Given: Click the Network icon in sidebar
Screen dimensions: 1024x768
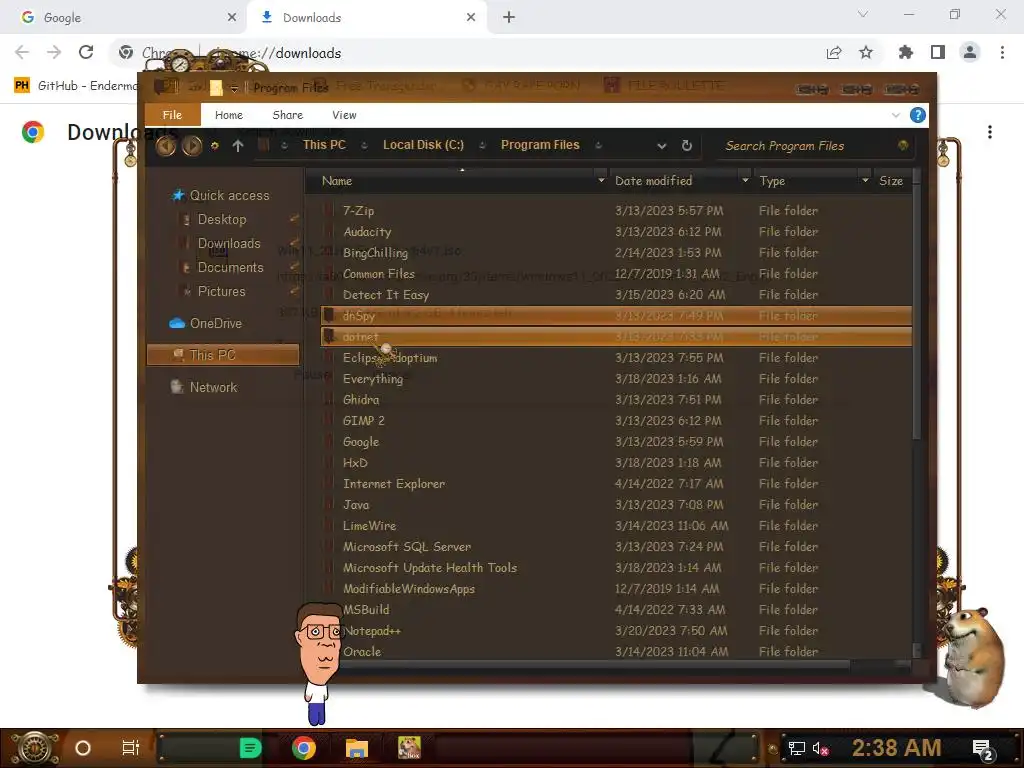Looking at the screenshot, I should [177, 387].
